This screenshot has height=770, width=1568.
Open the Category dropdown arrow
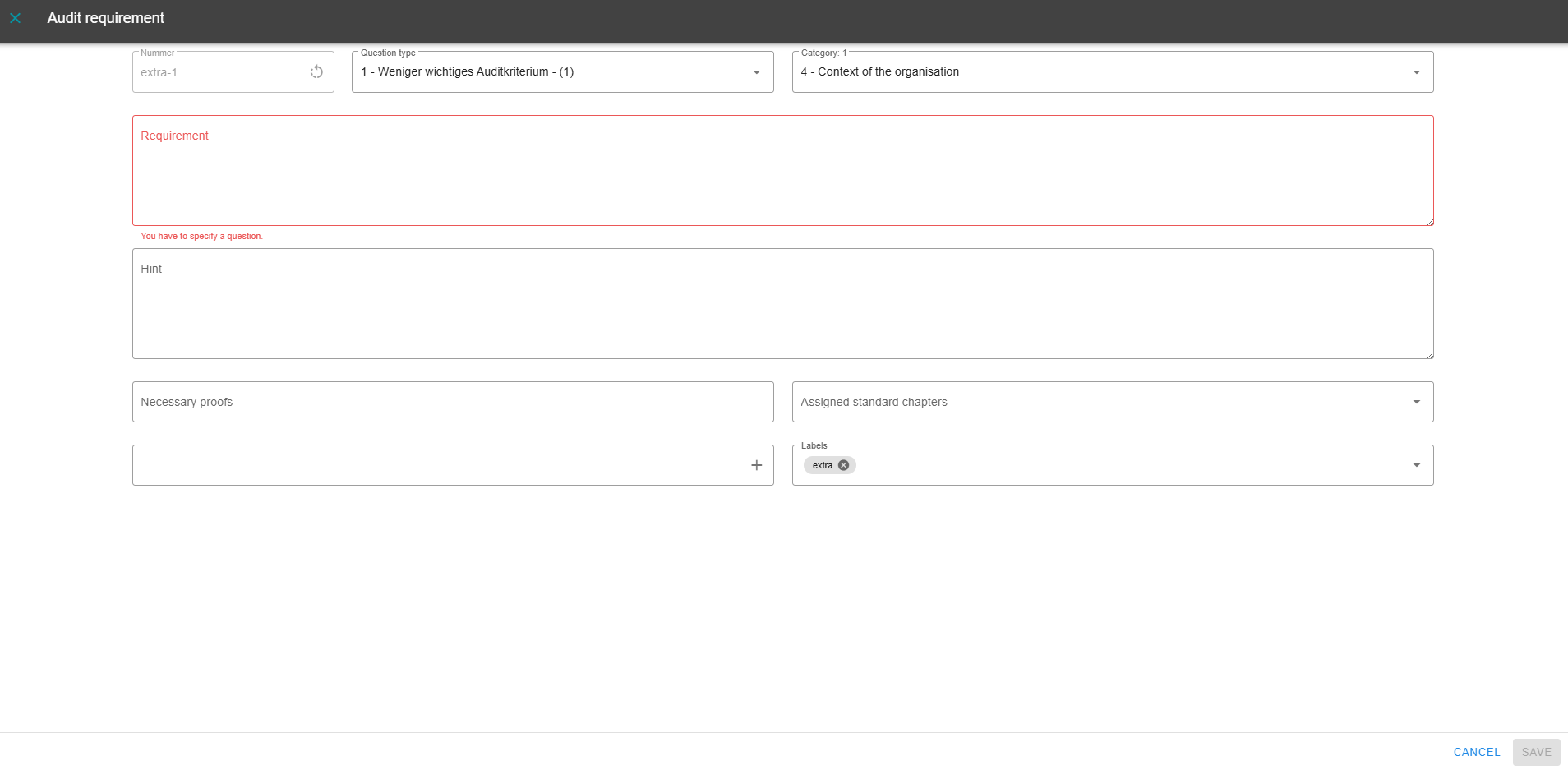[x=1416, y=72]
